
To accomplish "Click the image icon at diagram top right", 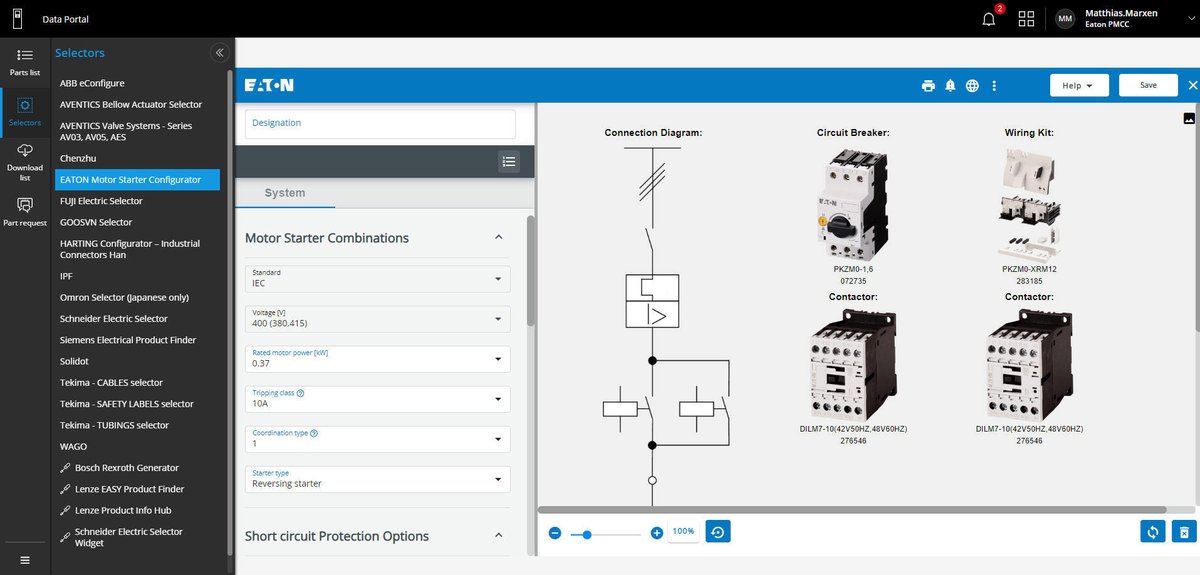I will (x=1189, y=117).
